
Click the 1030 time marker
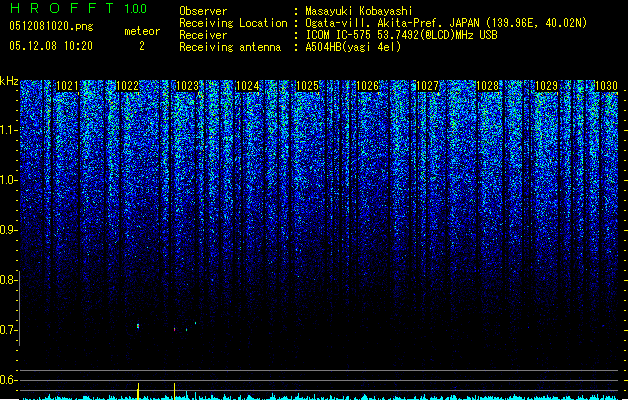point(607,86)
